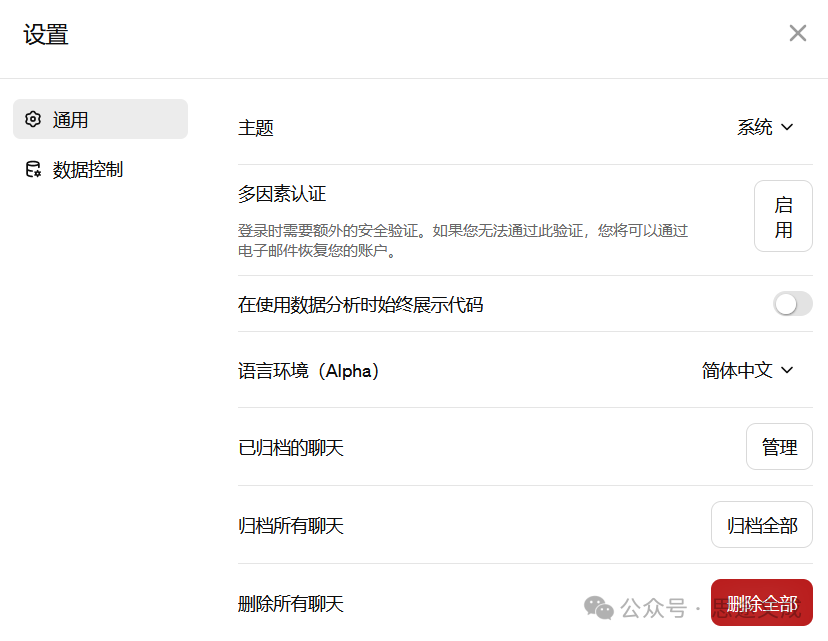Click the gear icon beside 通用
Image resolution: width=828 pixels, height=641 pixels.
click(x=33, y=120)
